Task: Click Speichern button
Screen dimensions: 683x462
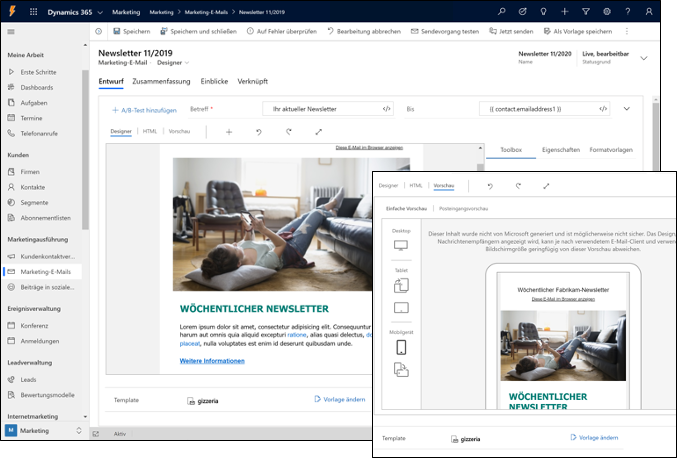Action: pos(132,31)
